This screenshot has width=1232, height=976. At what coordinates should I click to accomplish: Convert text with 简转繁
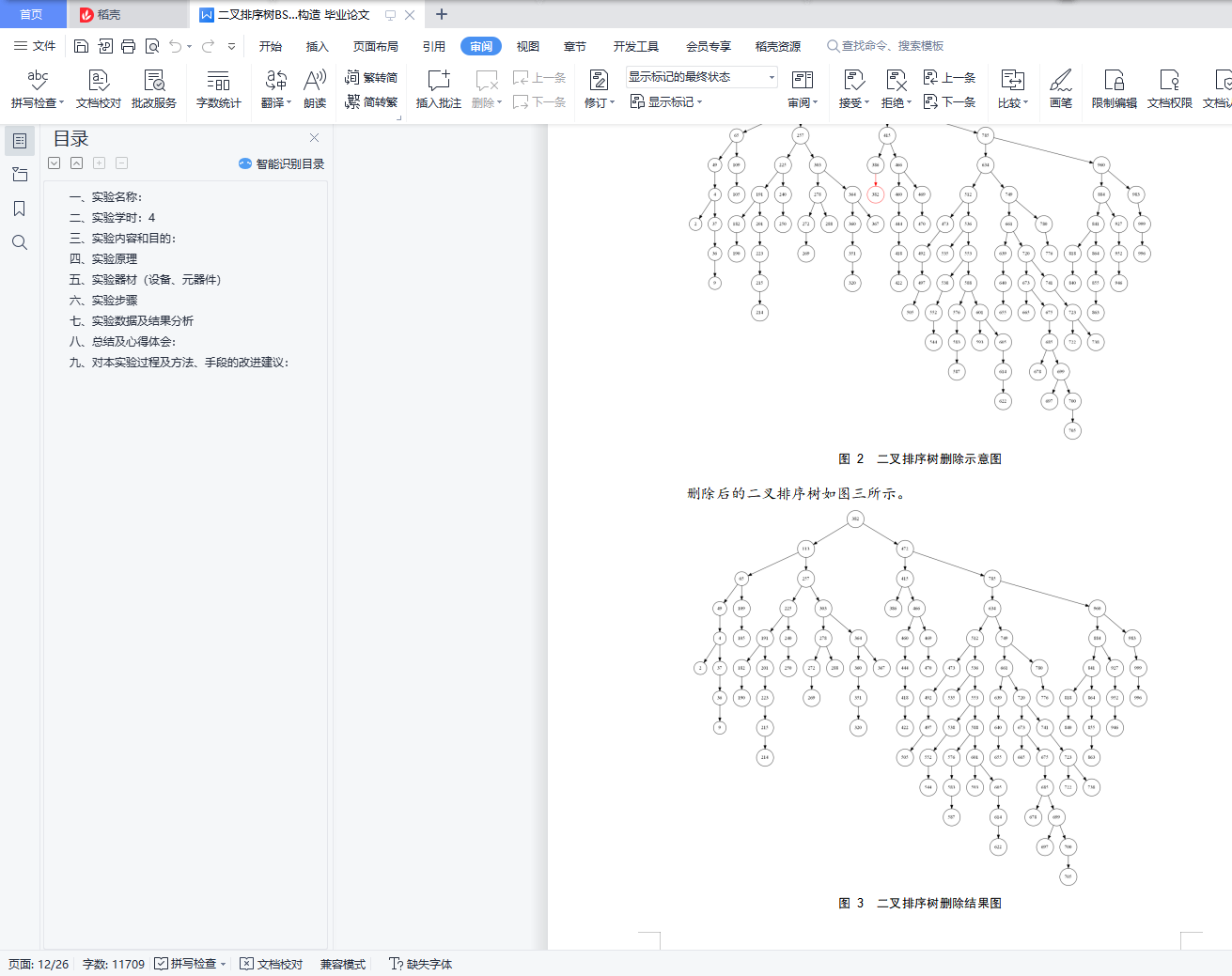[x=371, y=101]
